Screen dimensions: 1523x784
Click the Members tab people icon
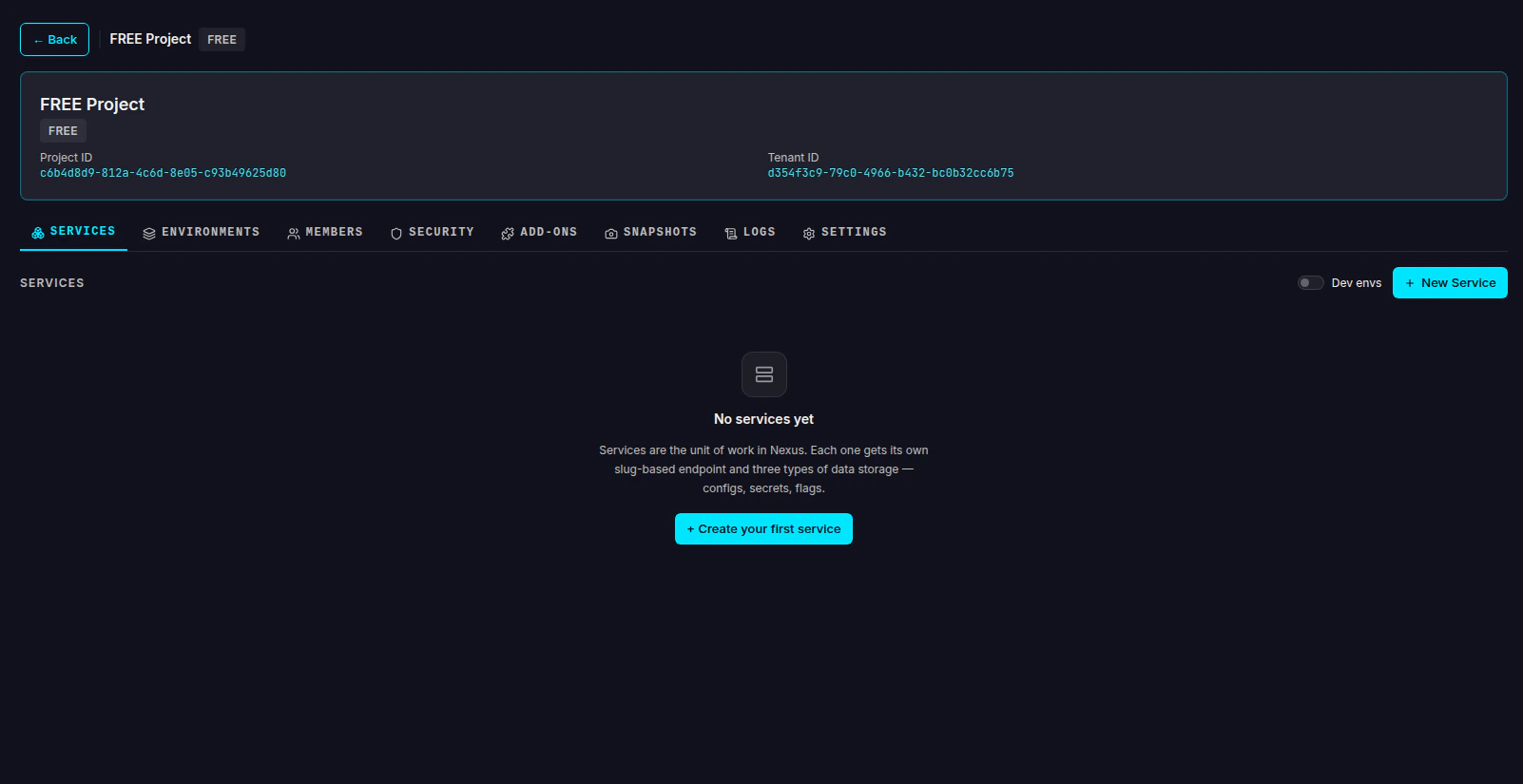click(294, 234)
